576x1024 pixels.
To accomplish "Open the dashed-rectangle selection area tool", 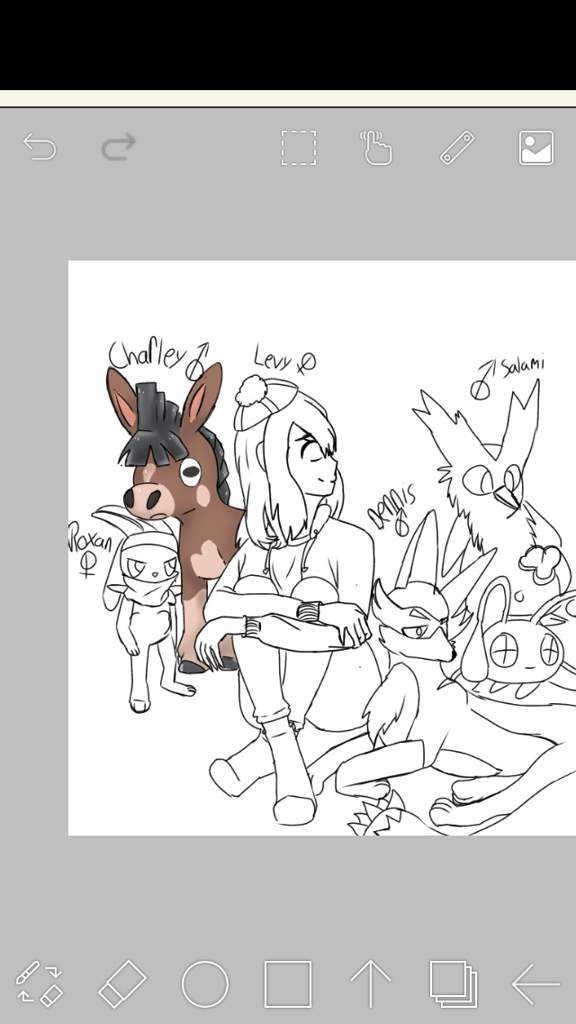I will pos(298,148).
